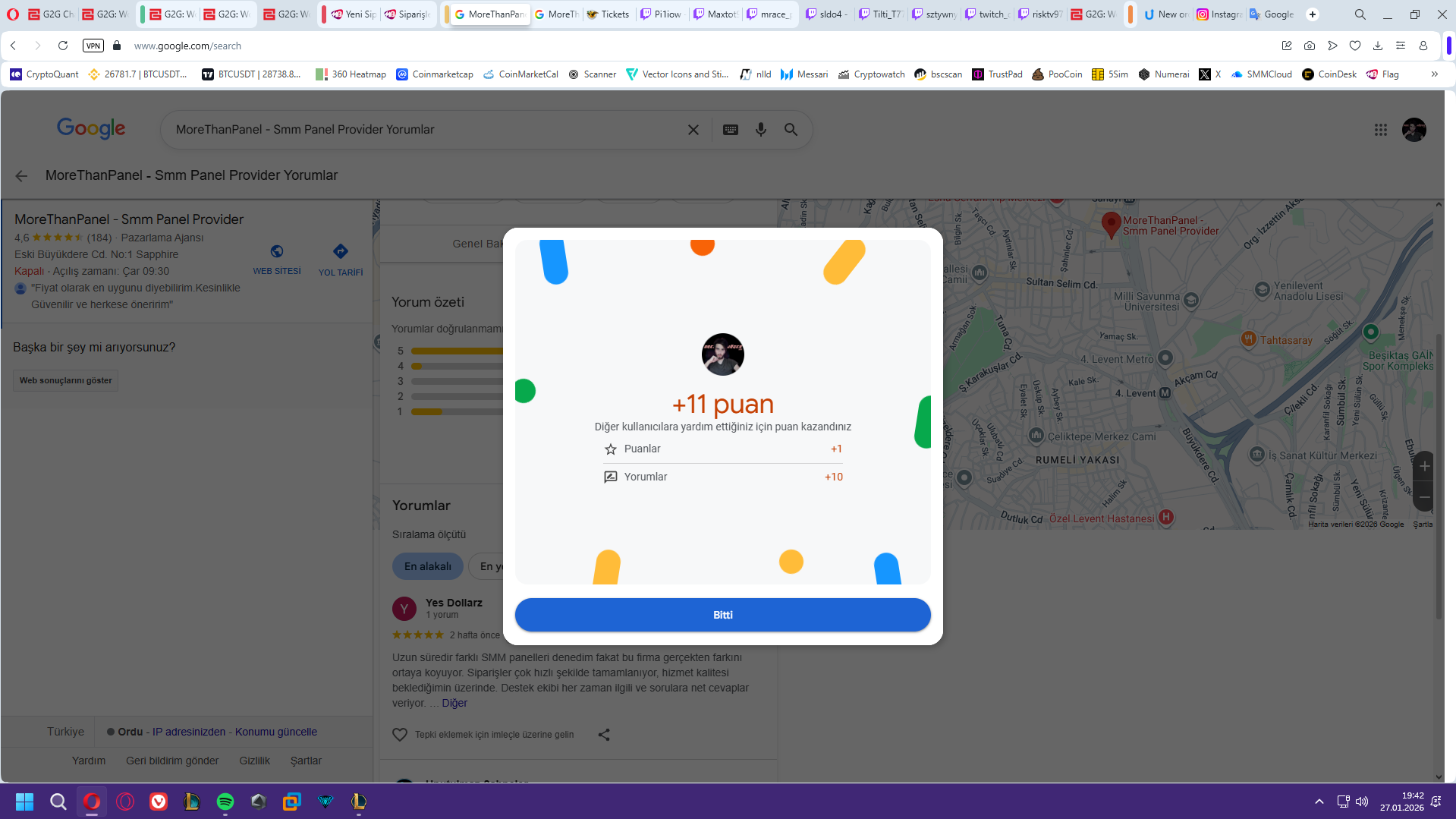Open a new browser tab
The width and height of the screenshot is (1456, 819).
(1313, 14)
